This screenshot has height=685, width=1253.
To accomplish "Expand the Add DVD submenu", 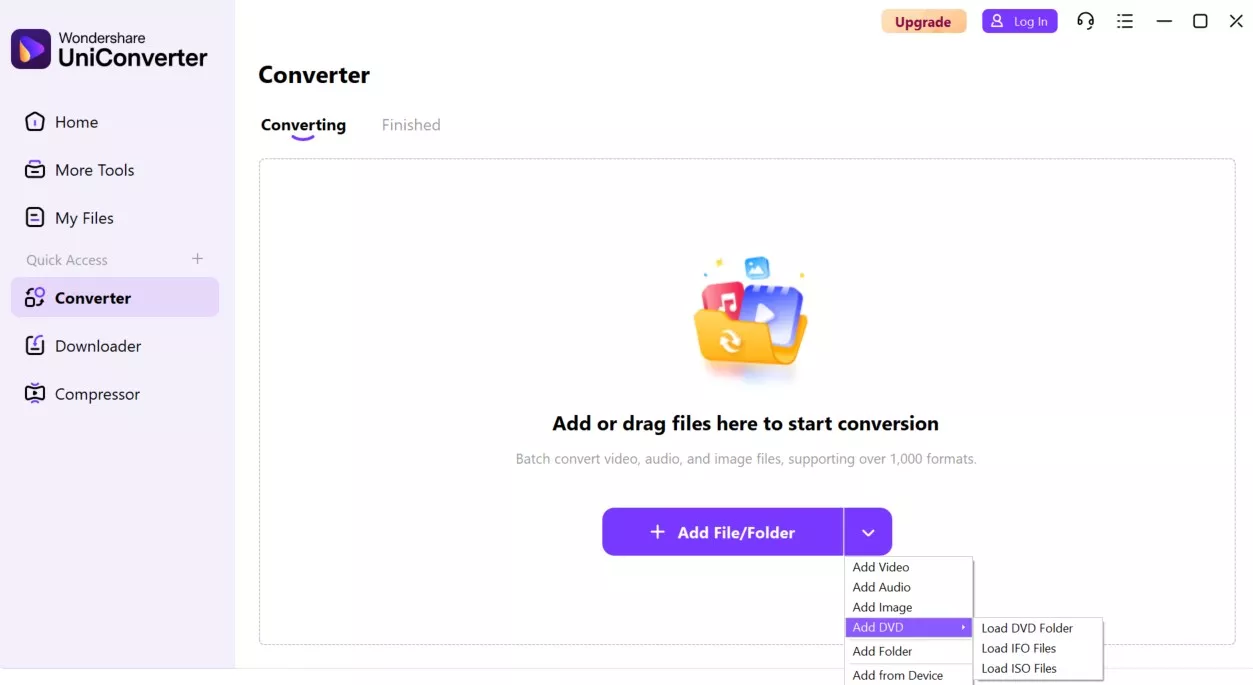I will (x=880, y=627).
